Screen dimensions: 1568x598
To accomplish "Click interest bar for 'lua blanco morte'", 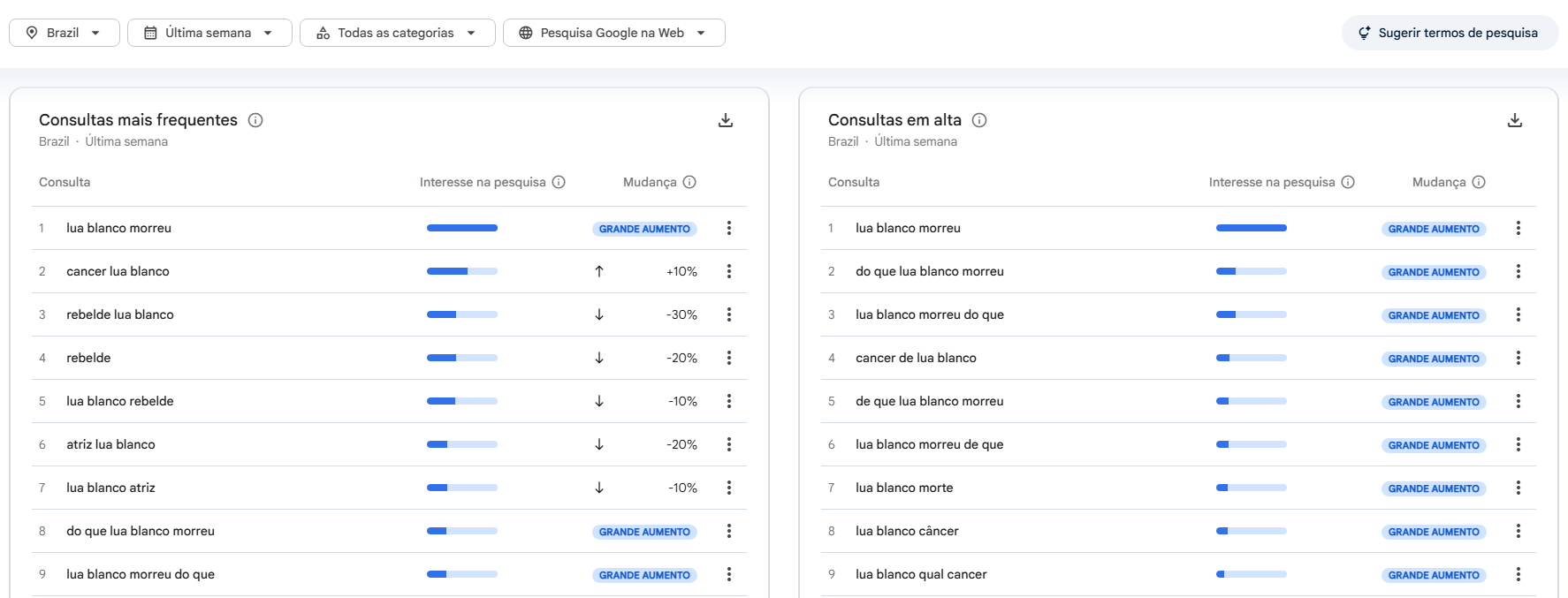I will pyautogui.click(x=1252, y=488).
